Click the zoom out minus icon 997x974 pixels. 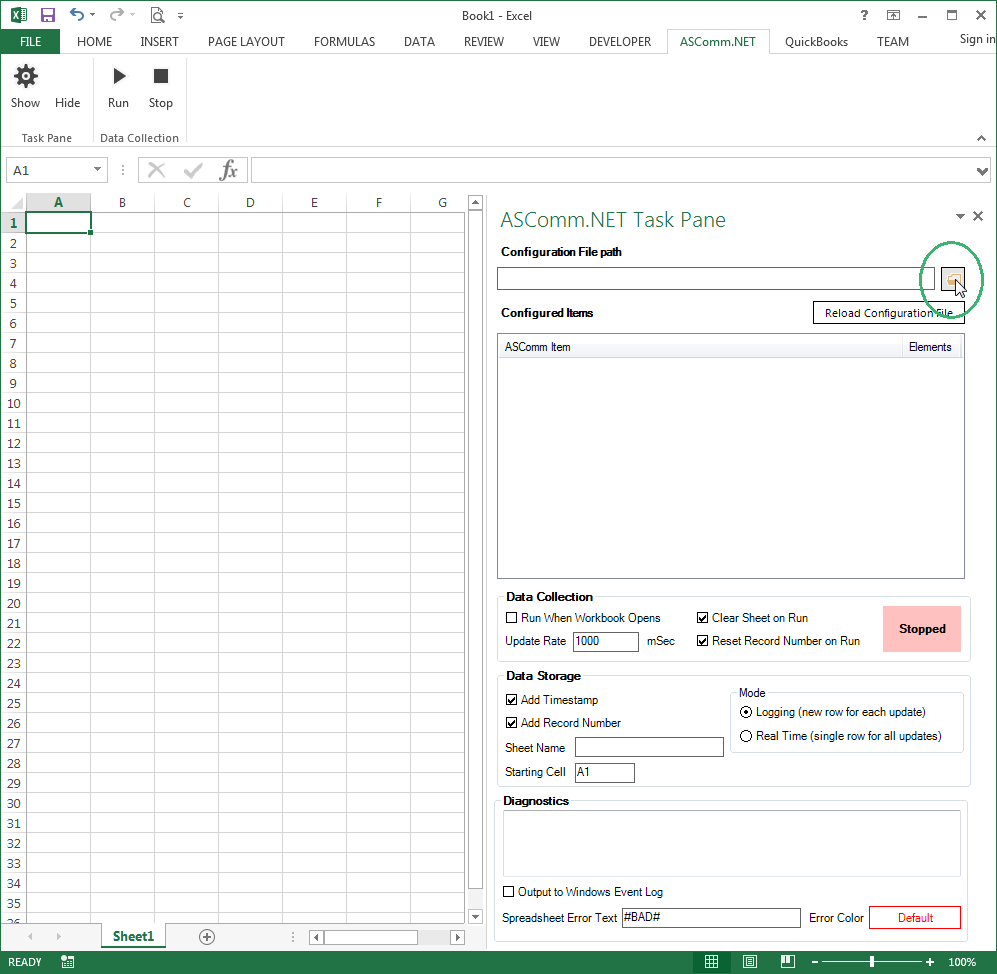815,963
